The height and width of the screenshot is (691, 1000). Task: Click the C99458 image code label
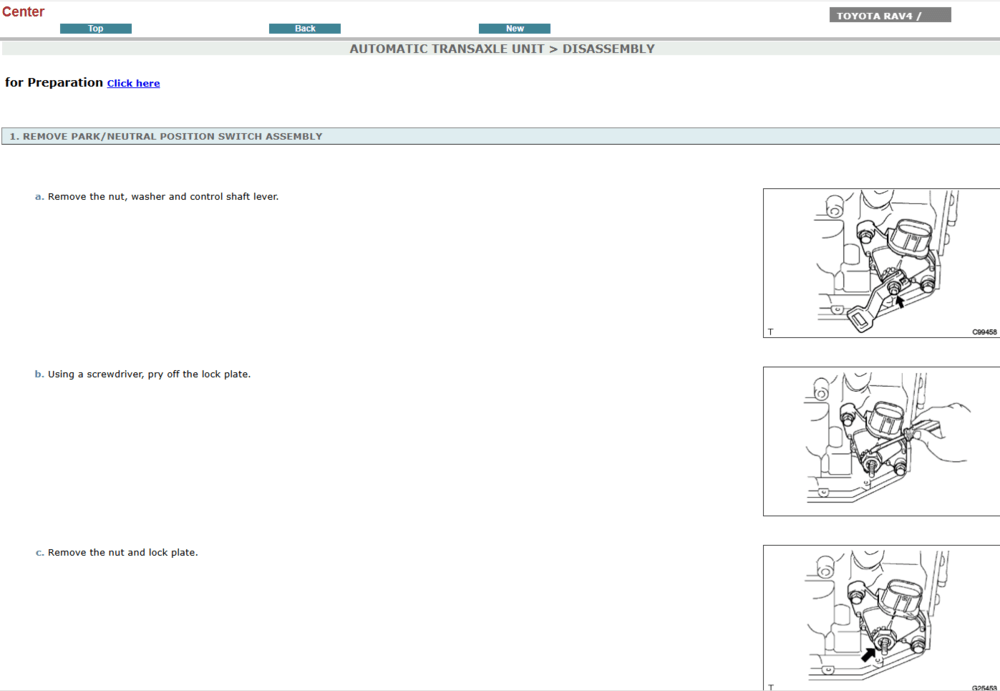click(x=984, y=332)
